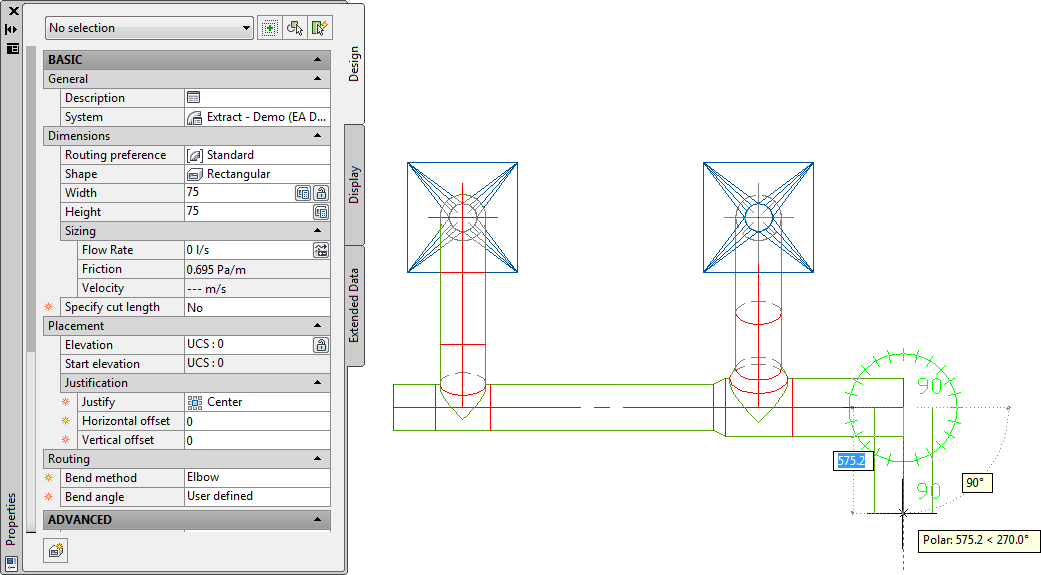The width and height of the screenshot is (1041, 575).
Task: Collapse the Sizing section
Action: coord(317,231)
